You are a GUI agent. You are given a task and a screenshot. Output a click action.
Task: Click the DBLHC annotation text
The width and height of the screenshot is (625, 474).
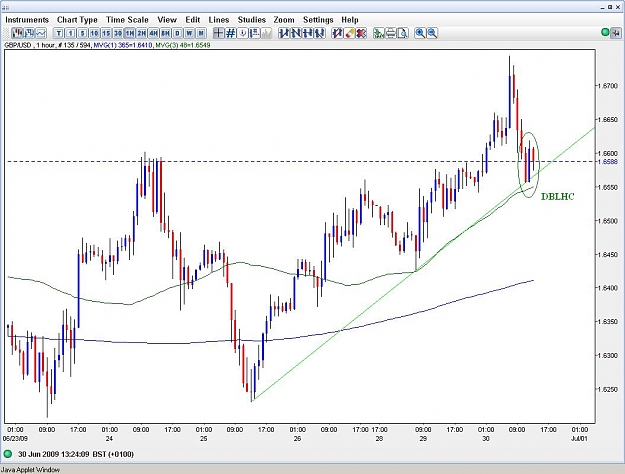[558, 197]
